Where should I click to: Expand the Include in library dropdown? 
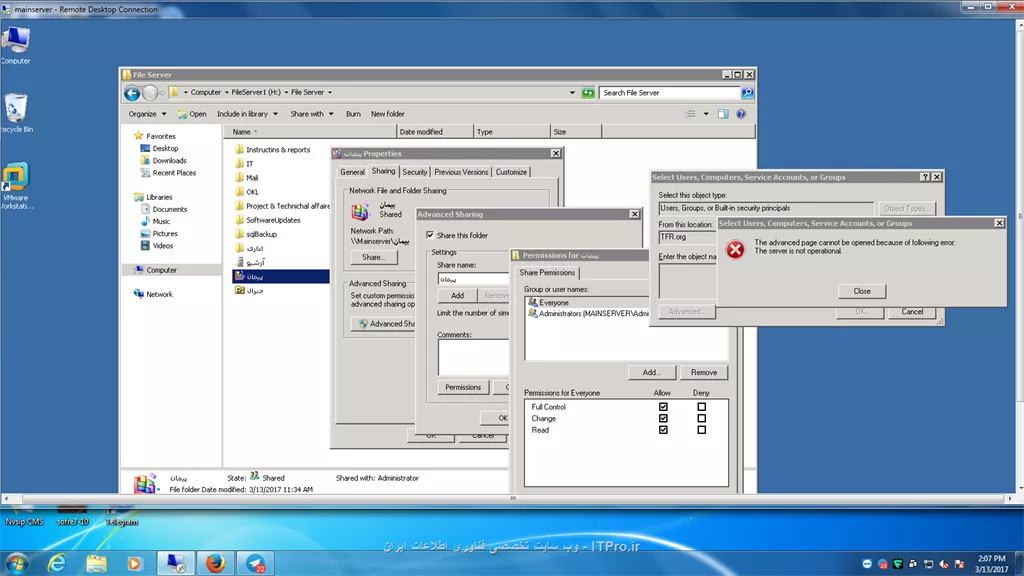click(248, 114)
